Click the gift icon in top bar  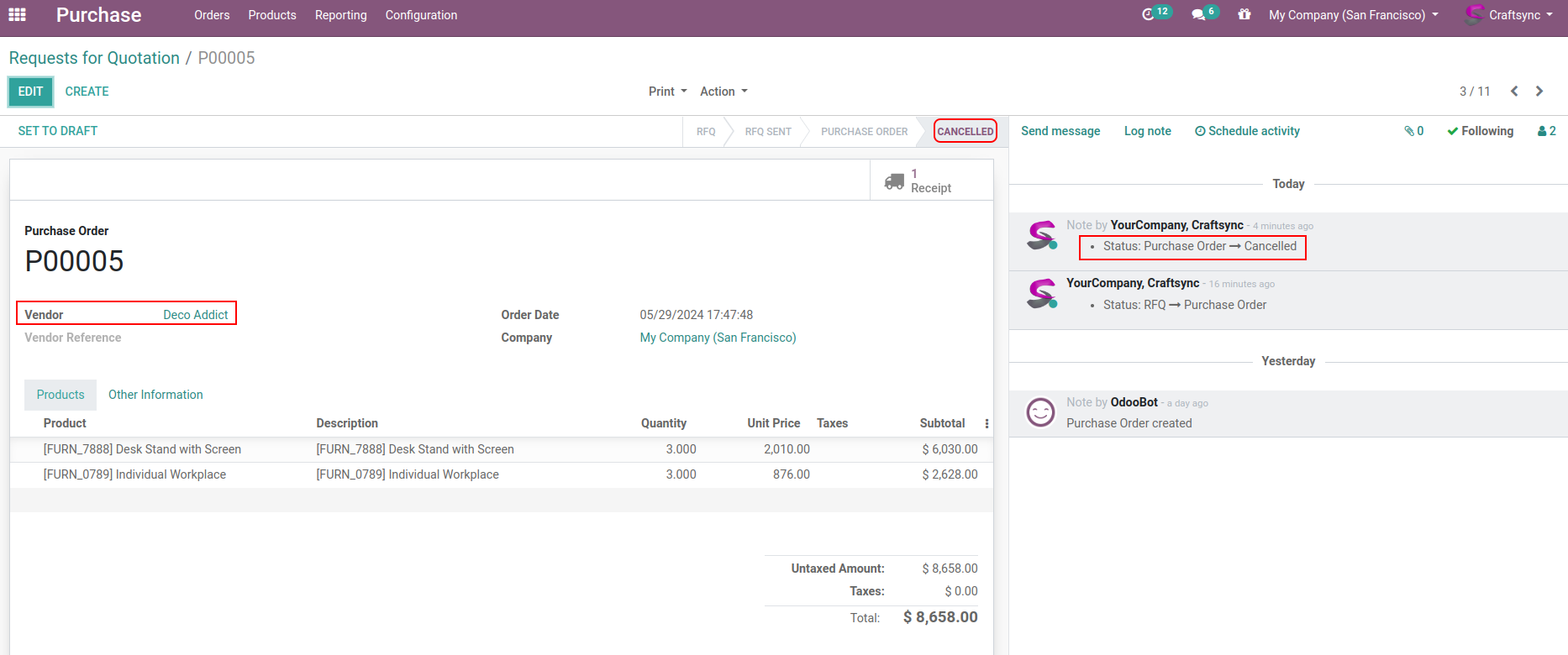(1244, 15)
